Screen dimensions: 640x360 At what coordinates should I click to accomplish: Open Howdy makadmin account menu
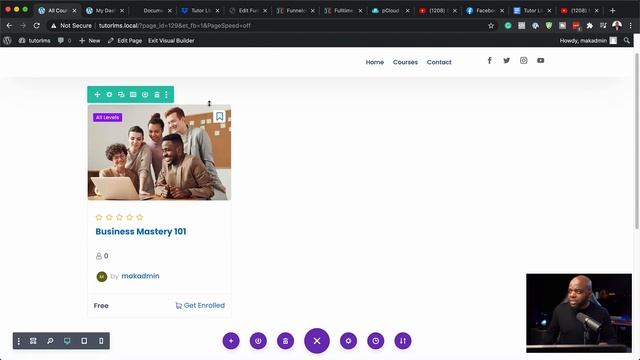coord(588,40)
